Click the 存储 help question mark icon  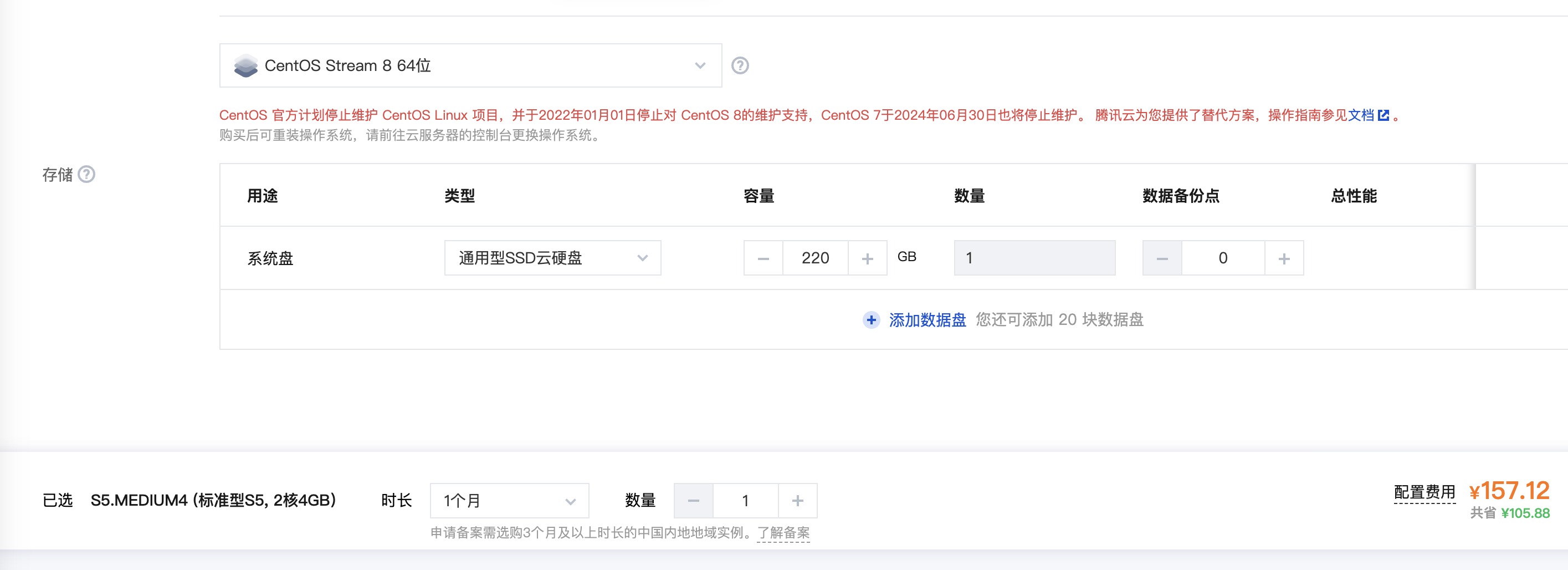(88, 175)
